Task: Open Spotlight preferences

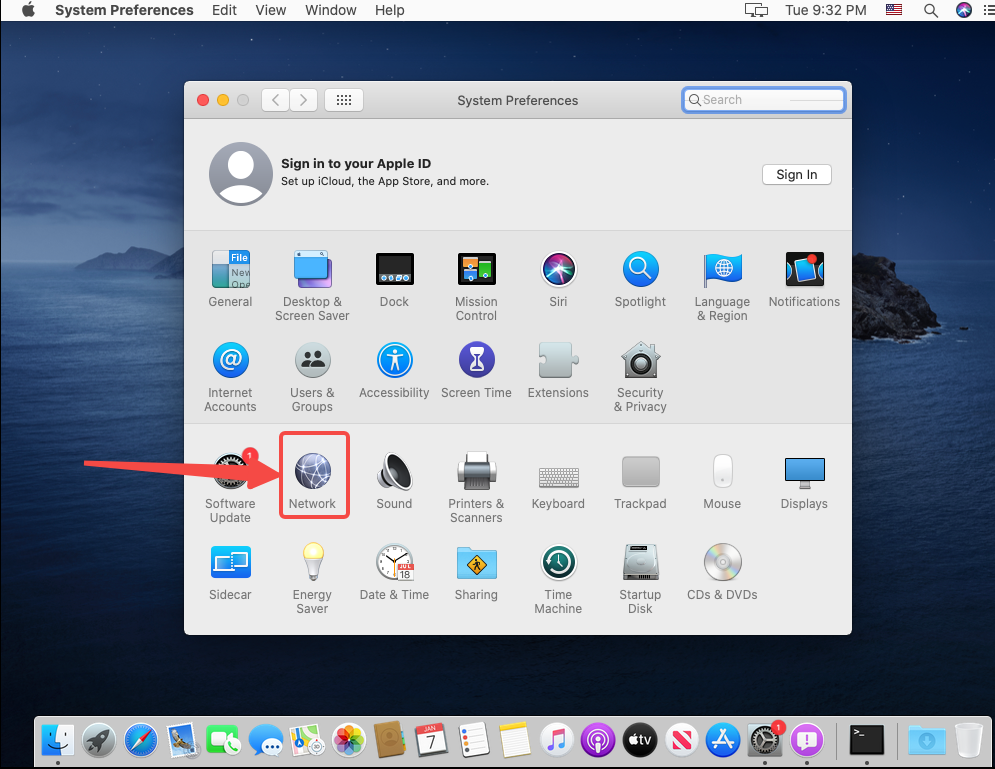Action: click(x=640, y=279)
